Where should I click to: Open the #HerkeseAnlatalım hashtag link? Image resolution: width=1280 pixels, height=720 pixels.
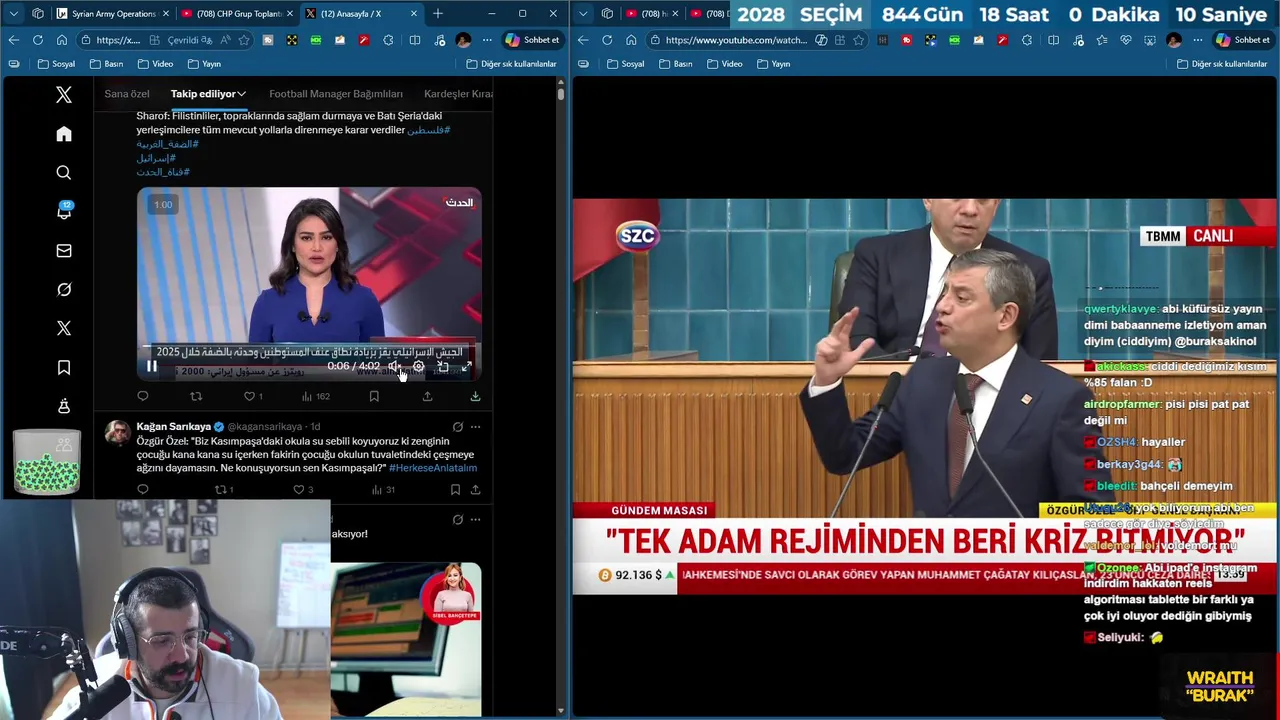point(433,468)
